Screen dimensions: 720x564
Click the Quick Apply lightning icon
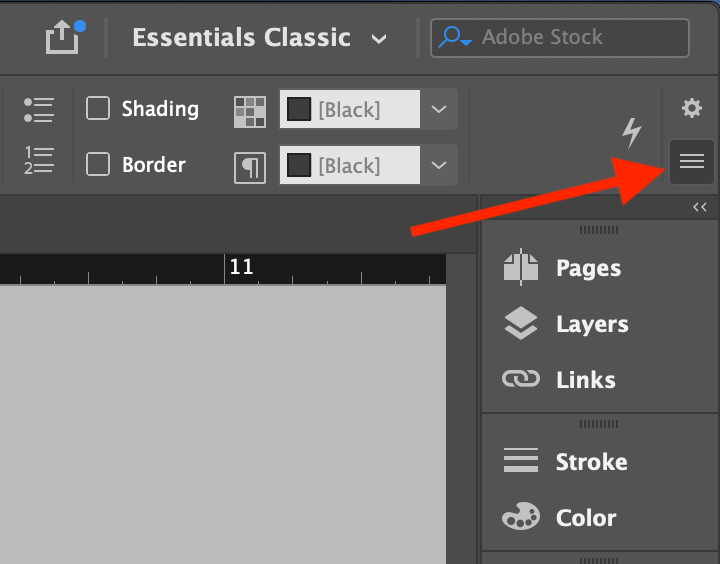coord(631,132)
